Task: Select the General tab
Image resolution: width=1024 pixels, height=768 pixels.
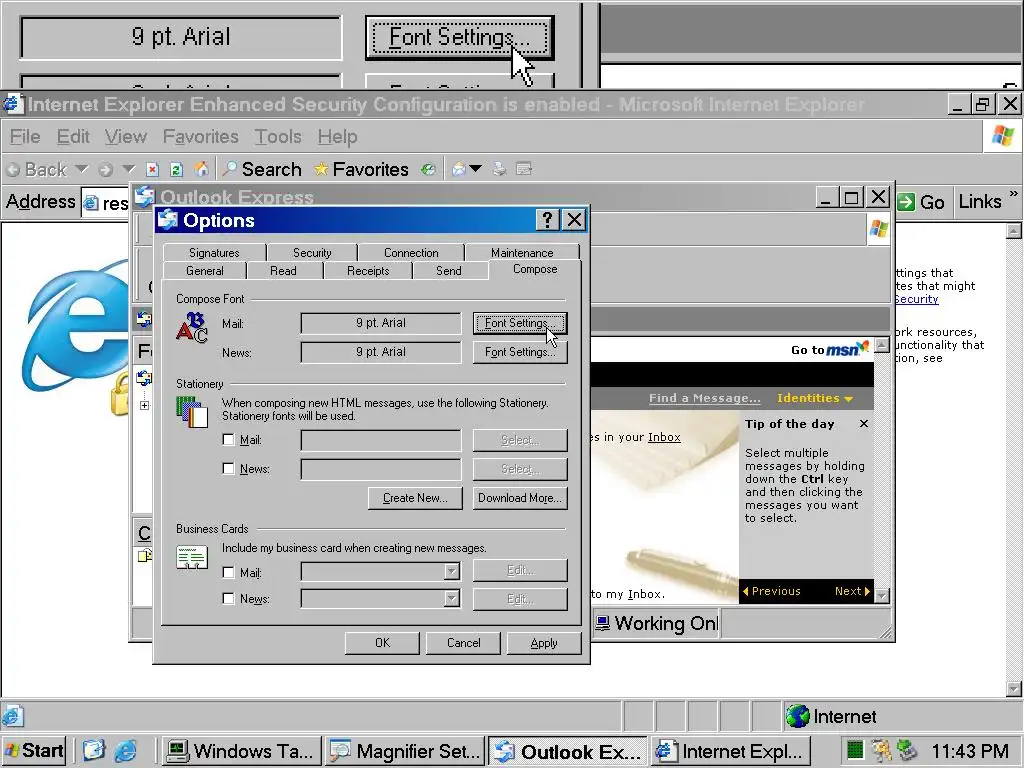Action: 204,270
